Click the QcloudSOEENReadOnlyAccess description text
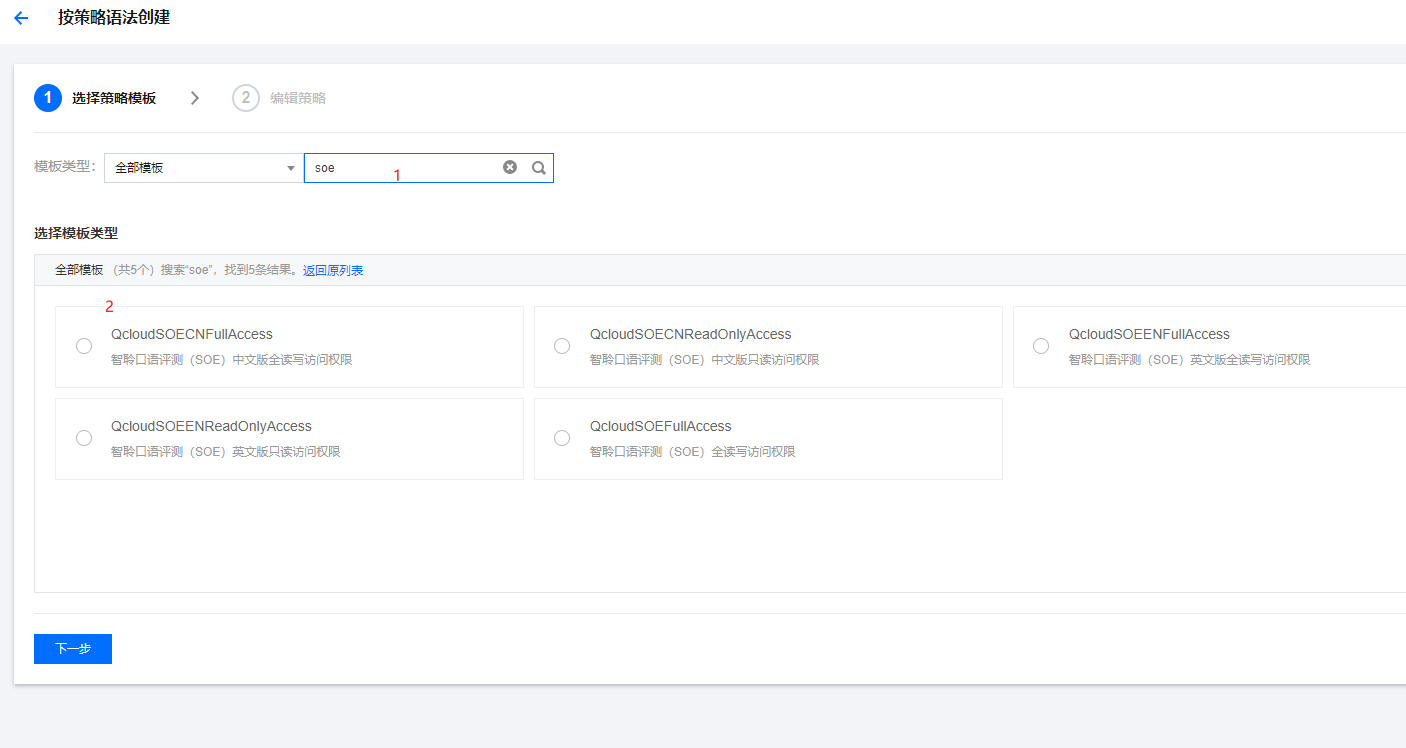The height and width of the screenshot is (748, 1406). coord(225,452)
